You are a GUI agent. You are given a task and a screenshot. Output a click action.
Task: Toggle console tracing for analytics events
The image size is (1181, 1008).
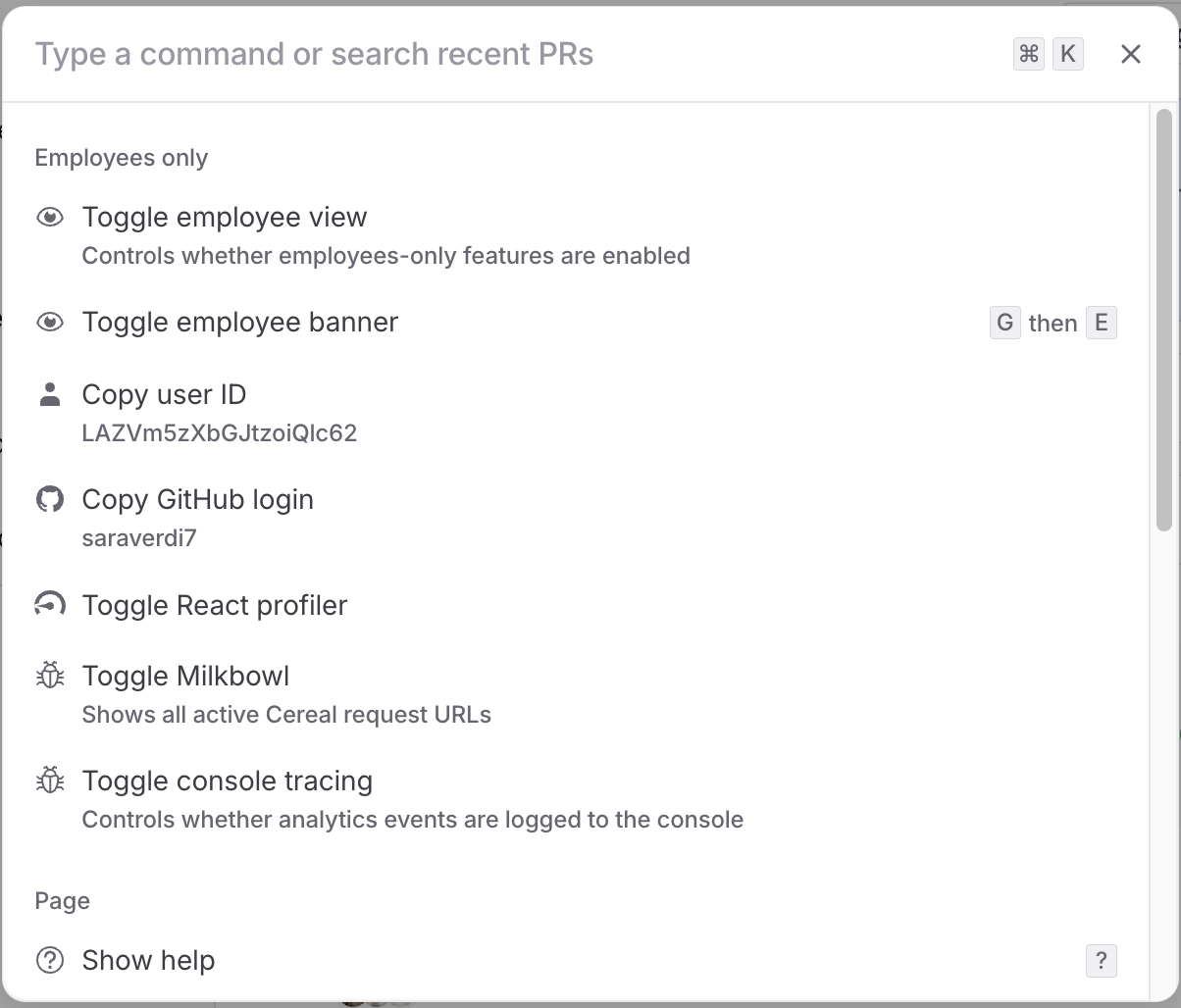pyautogui.click(x=228, y=781)
